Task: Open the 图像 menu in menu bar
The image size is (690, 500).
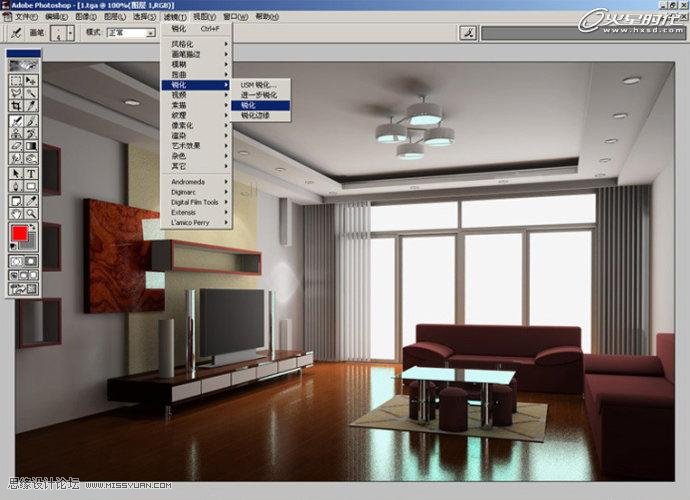Action: [87, 17]
